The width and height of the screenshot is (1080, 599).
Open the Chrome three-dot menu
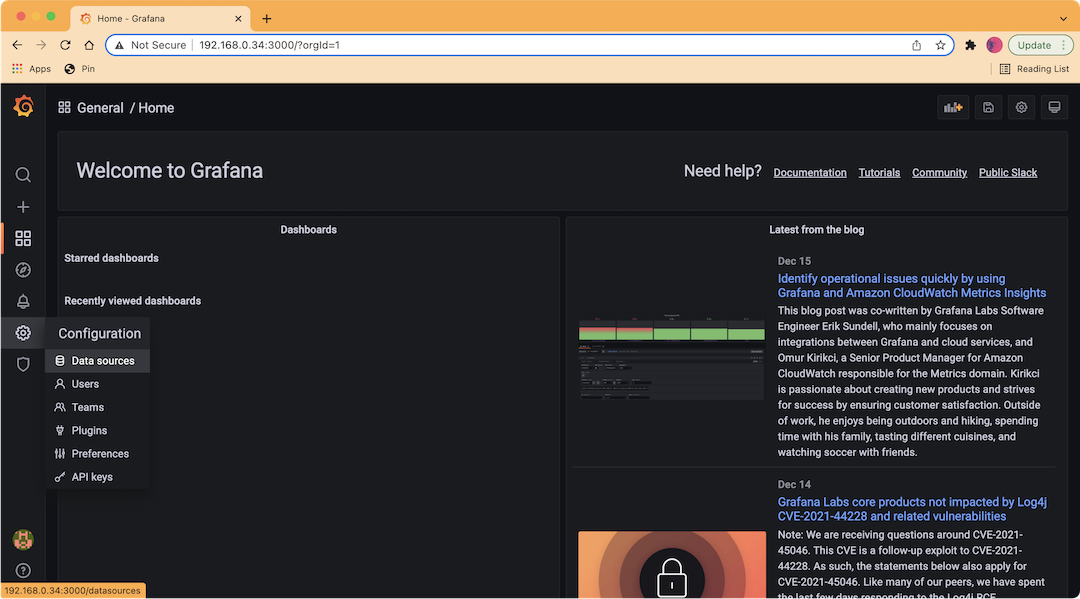pyautogui.click(x=1064, y=45)
